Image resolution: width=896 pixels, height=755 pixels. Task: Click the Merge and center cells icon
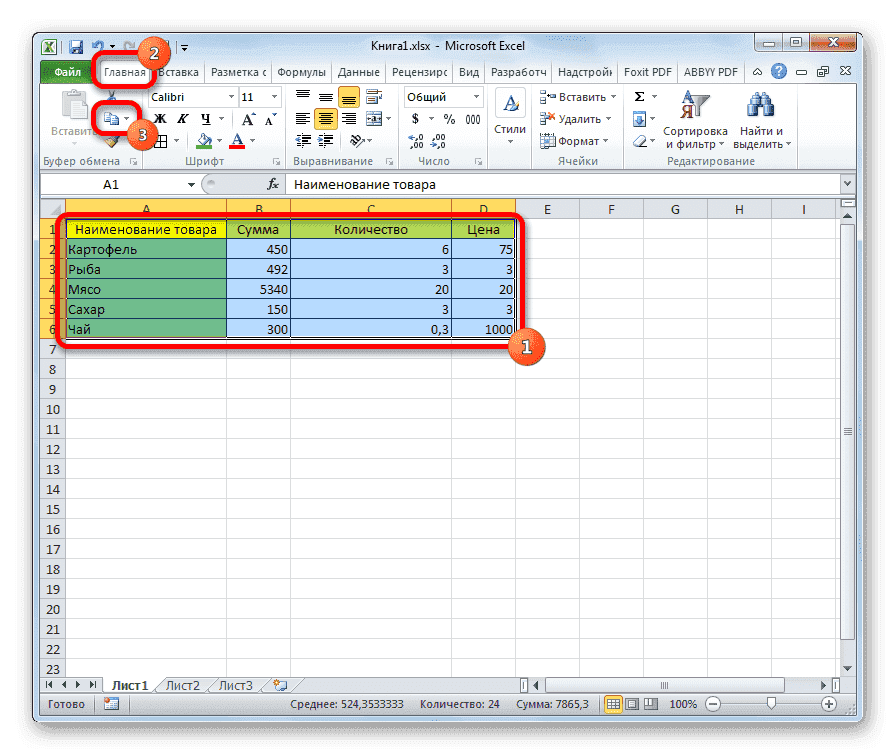[376, 118]
